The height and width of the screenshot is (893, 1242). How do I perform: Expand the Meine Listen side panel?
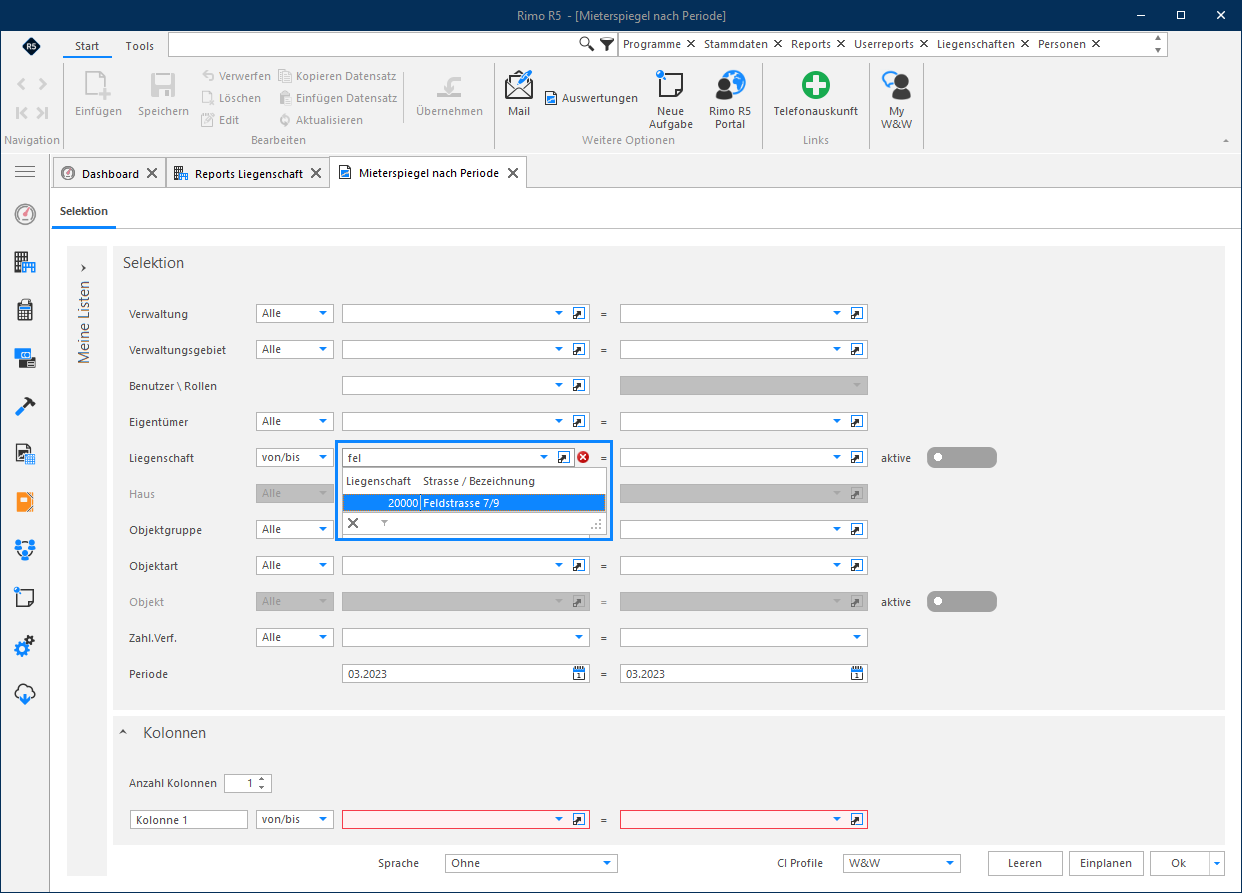pos(83,268)
